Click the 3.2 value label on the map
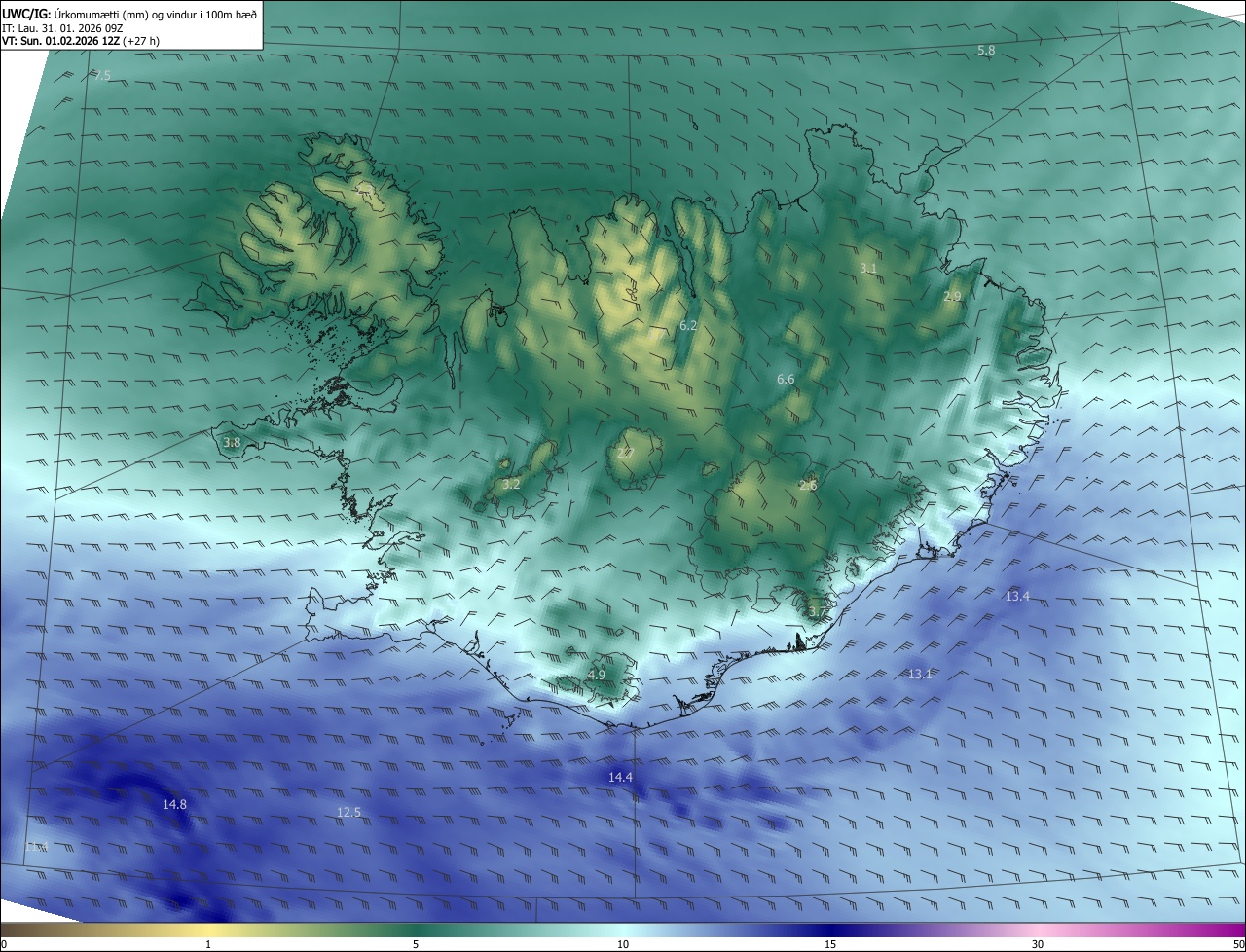 511,484
